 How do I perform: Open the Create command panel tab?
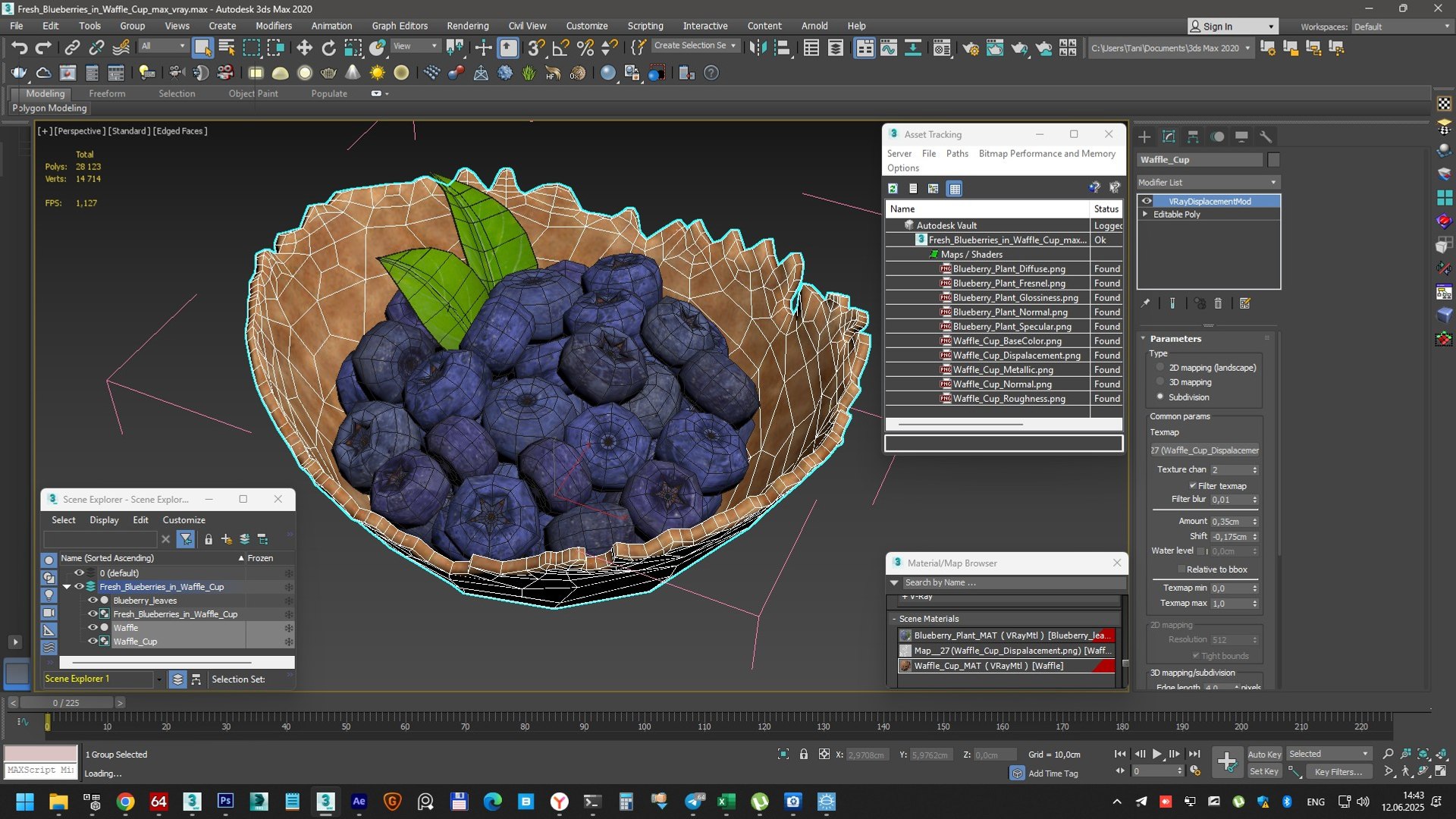pos(1144,136)
